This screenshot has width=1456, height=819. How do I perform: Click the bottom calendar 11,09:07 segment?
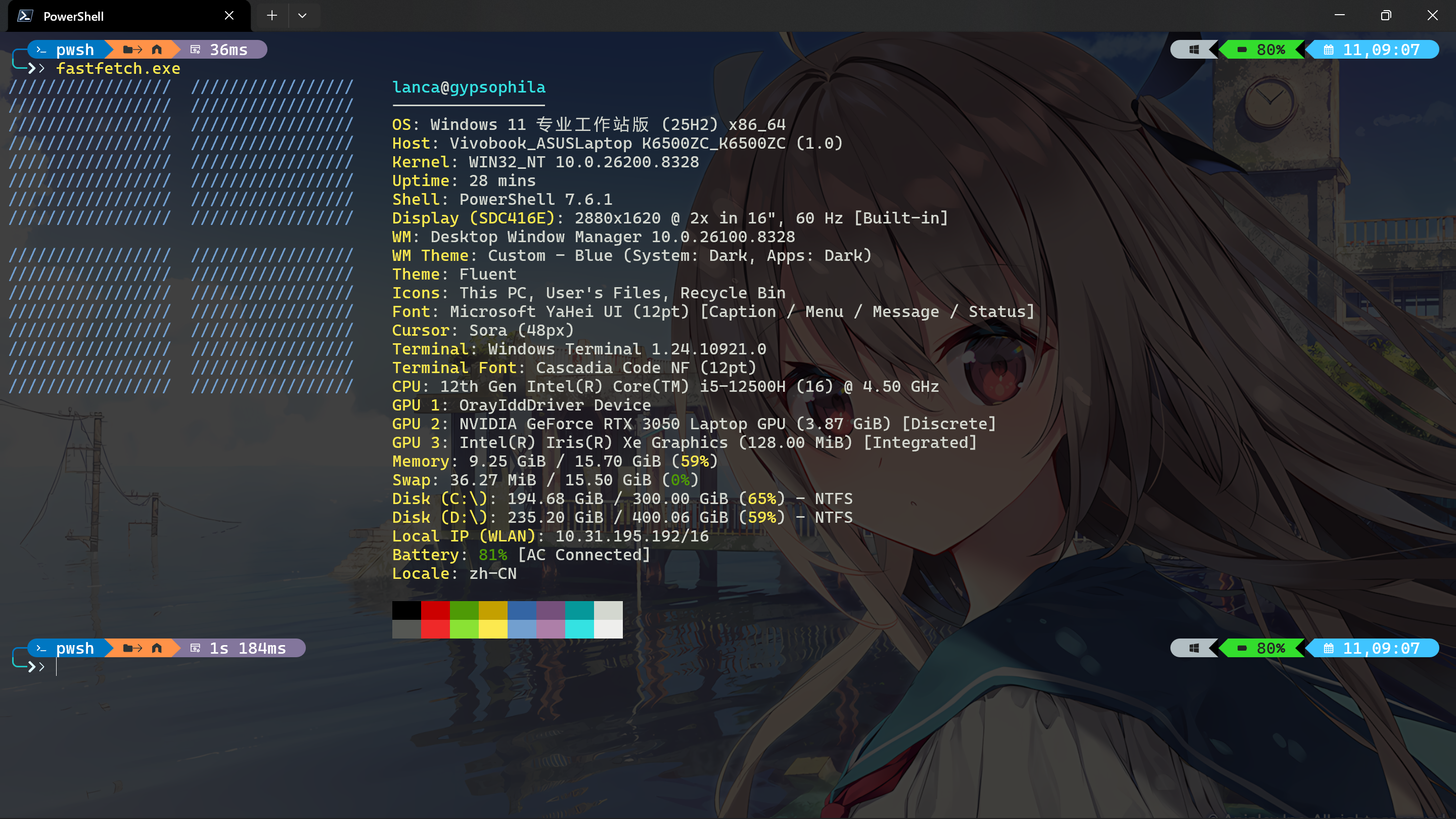point(1373,648)
